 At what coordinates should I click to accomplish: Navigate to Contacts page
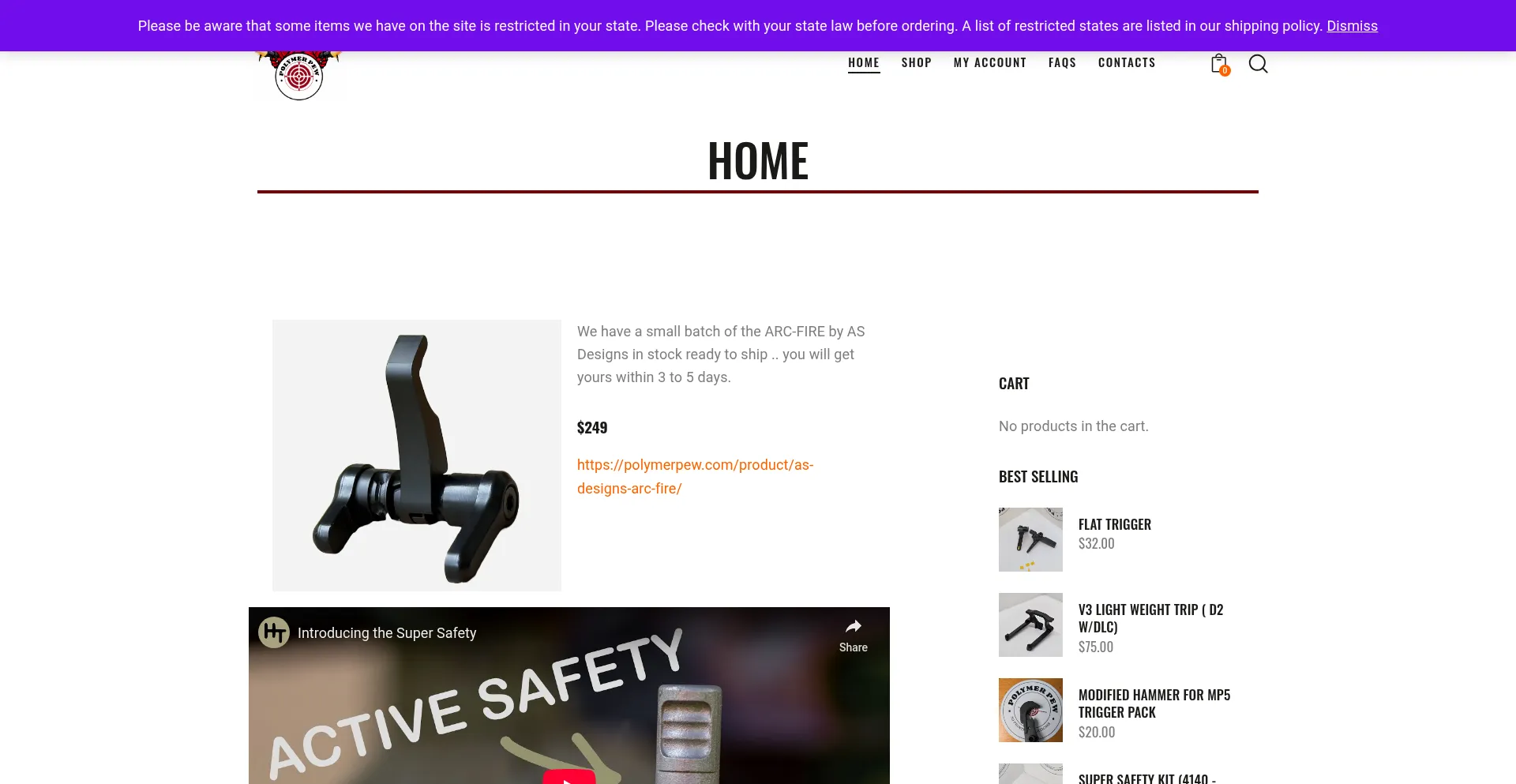click(1126, 62)
